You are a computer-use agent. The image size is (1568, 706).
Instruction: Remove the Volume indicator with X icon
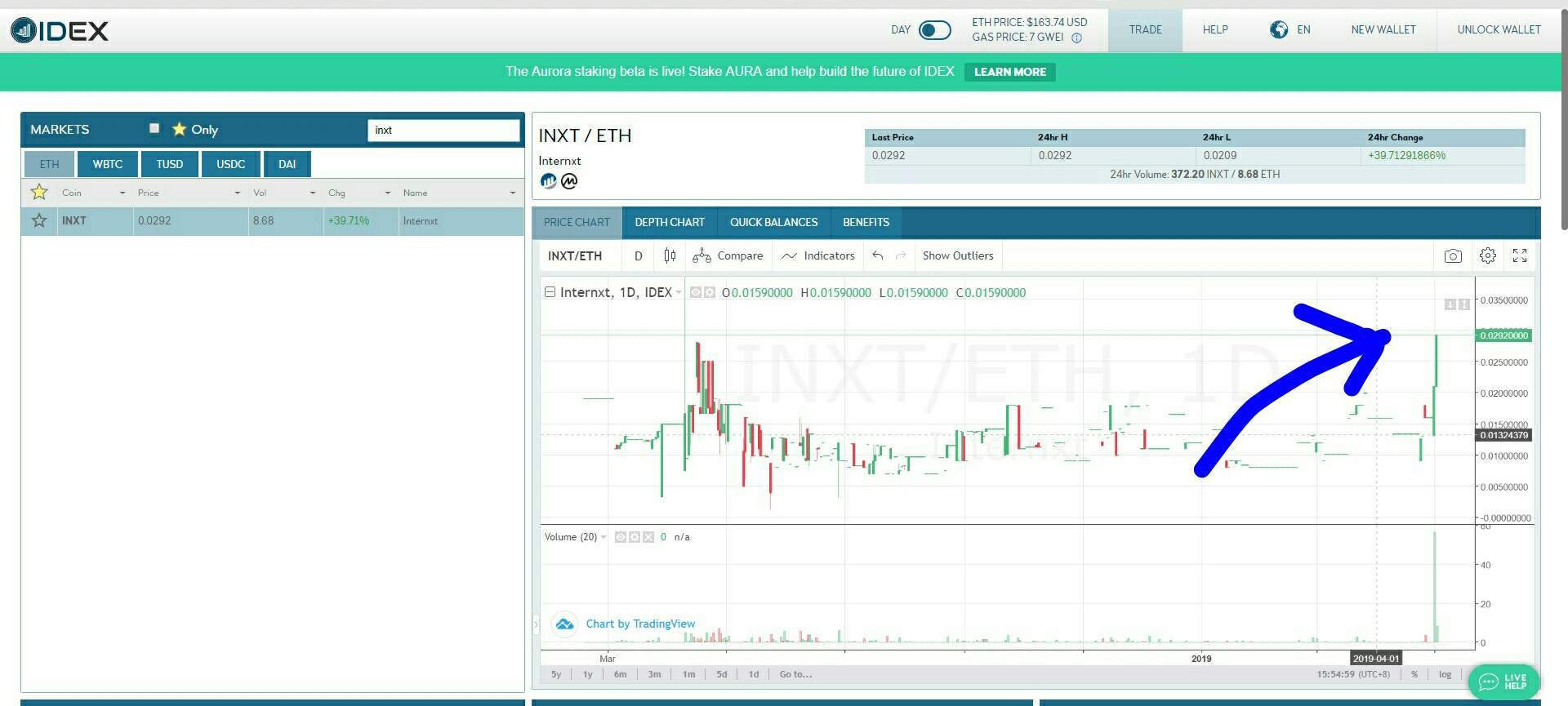(x=648, y=537)
